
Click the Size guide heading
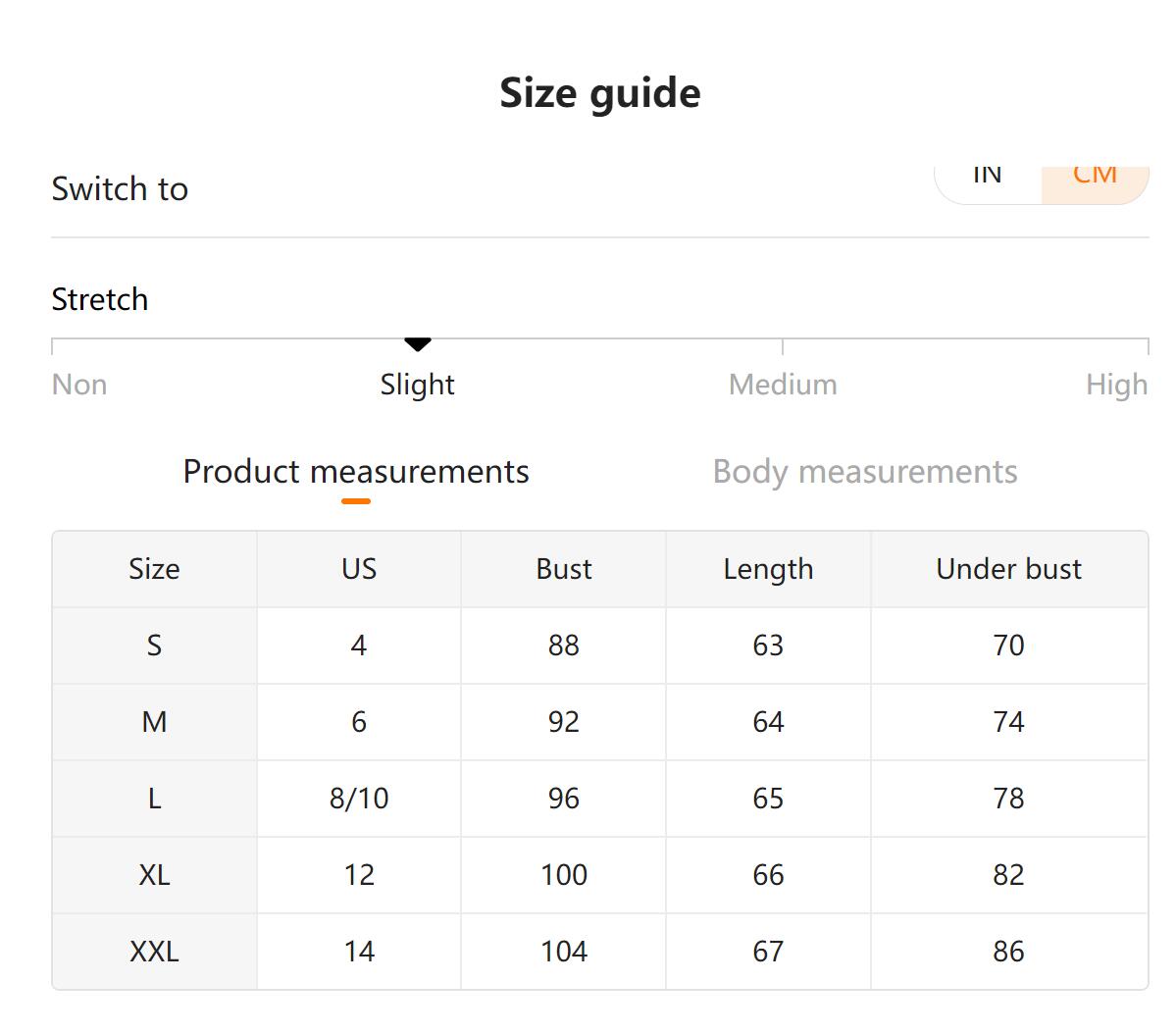click(600, 94)
